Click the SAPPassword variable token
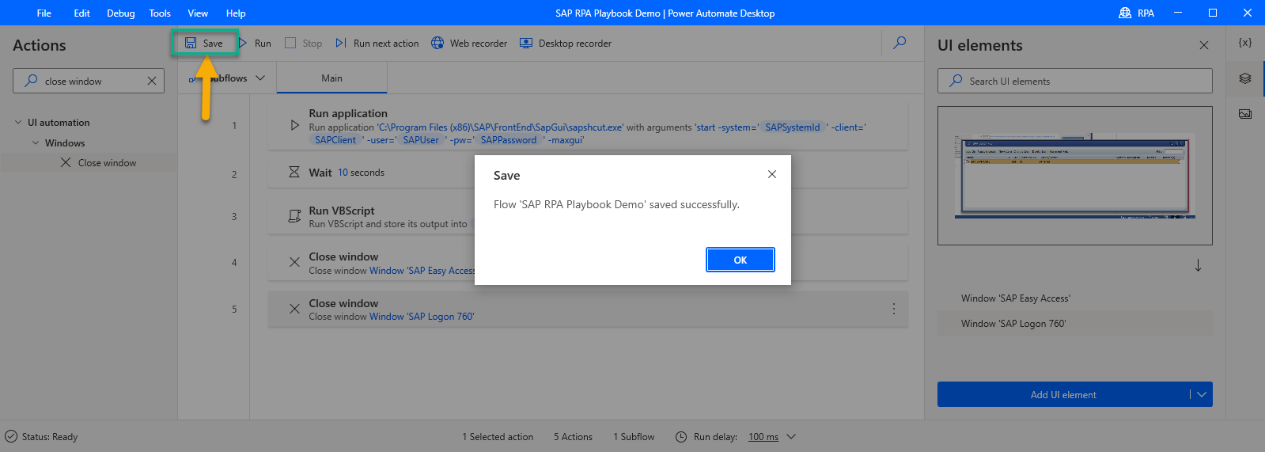Viewport: 1265px width, 452px height. point(508,141)
